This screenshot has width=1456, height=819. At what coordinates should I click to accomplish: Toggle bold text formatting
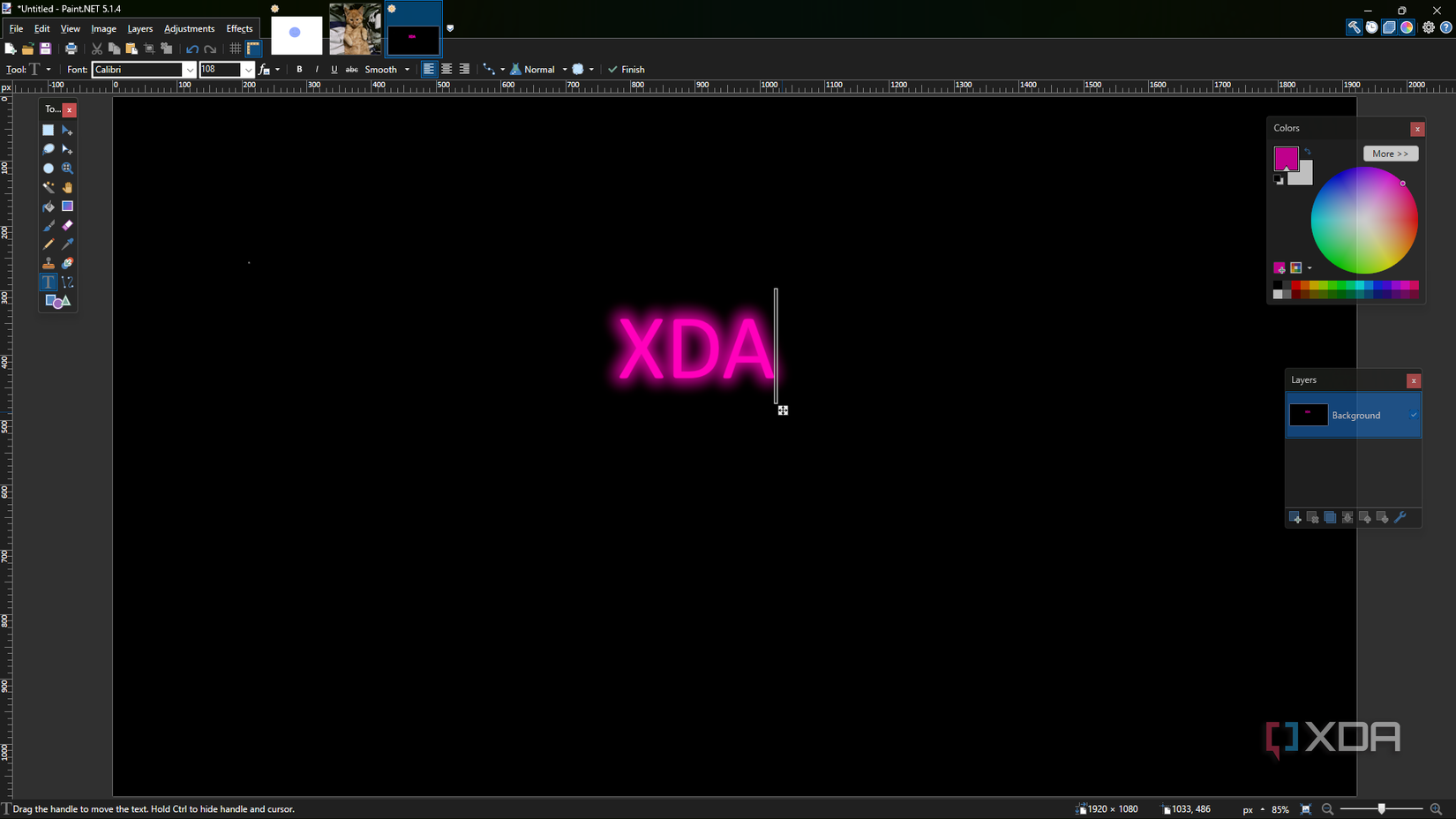point(300,69)
